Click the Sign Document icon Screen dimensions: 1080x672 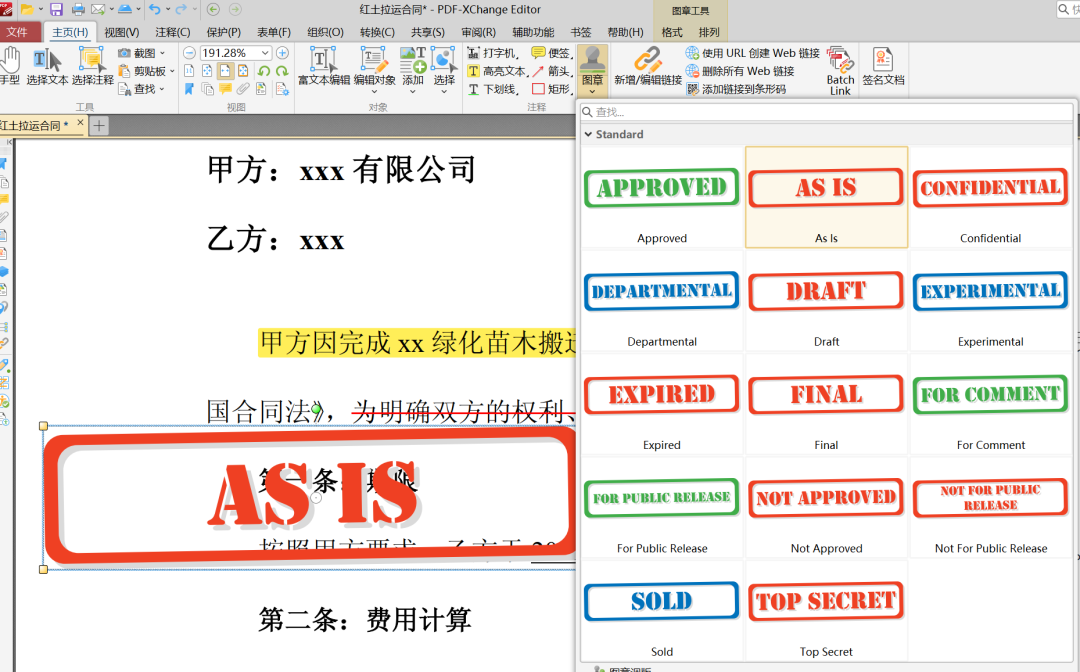click(882, 66)
